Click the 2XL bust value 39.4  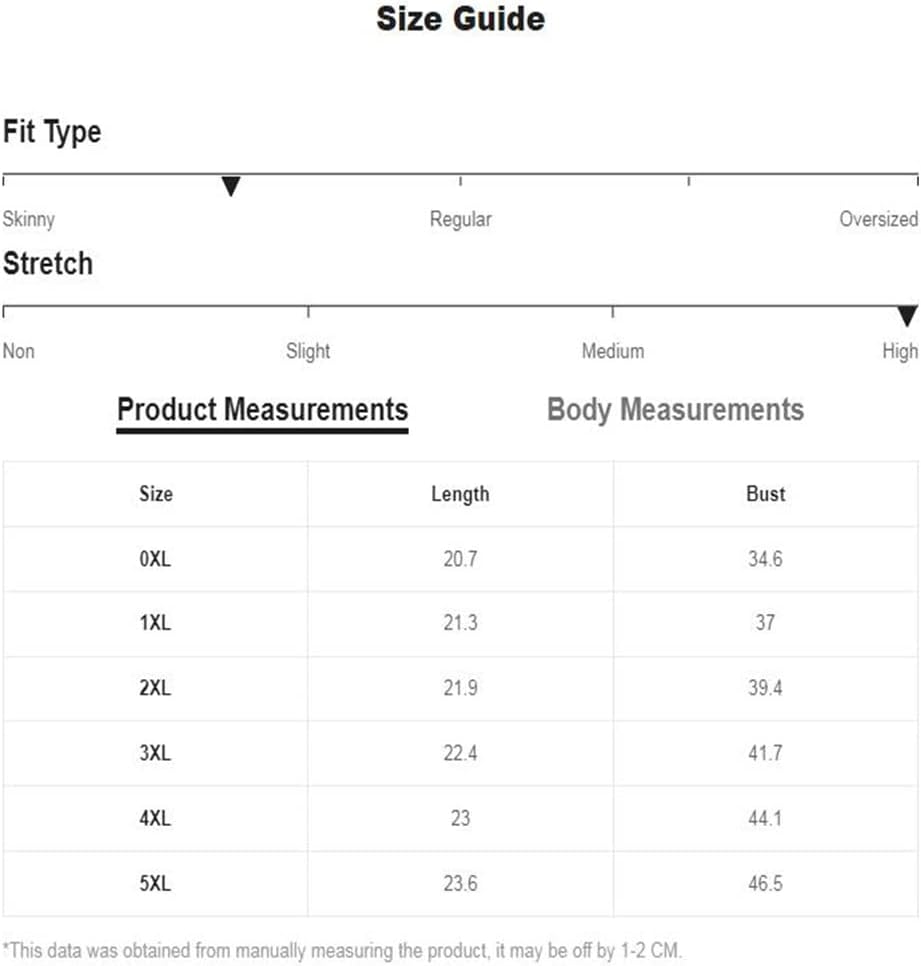click(x=765, y=688)
